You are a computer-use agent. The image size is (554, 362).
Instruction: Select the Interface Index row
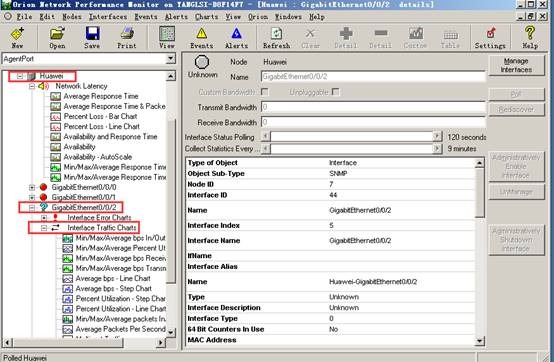tap(331, 225)
